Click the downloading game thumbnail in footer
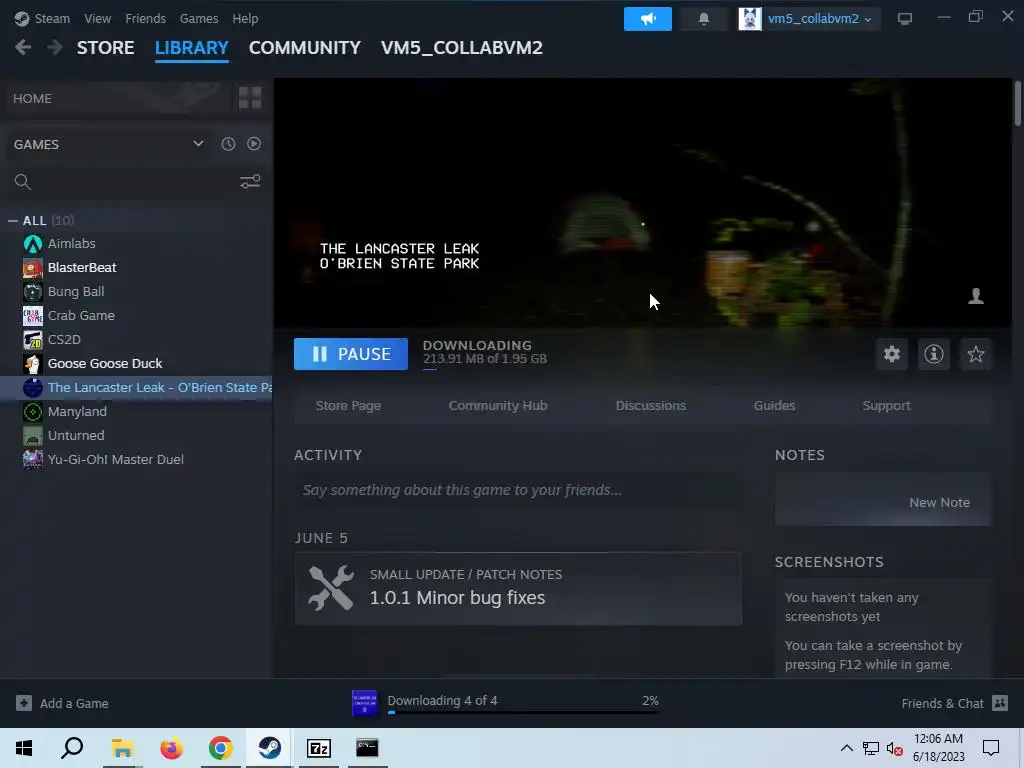 point(364,703)
